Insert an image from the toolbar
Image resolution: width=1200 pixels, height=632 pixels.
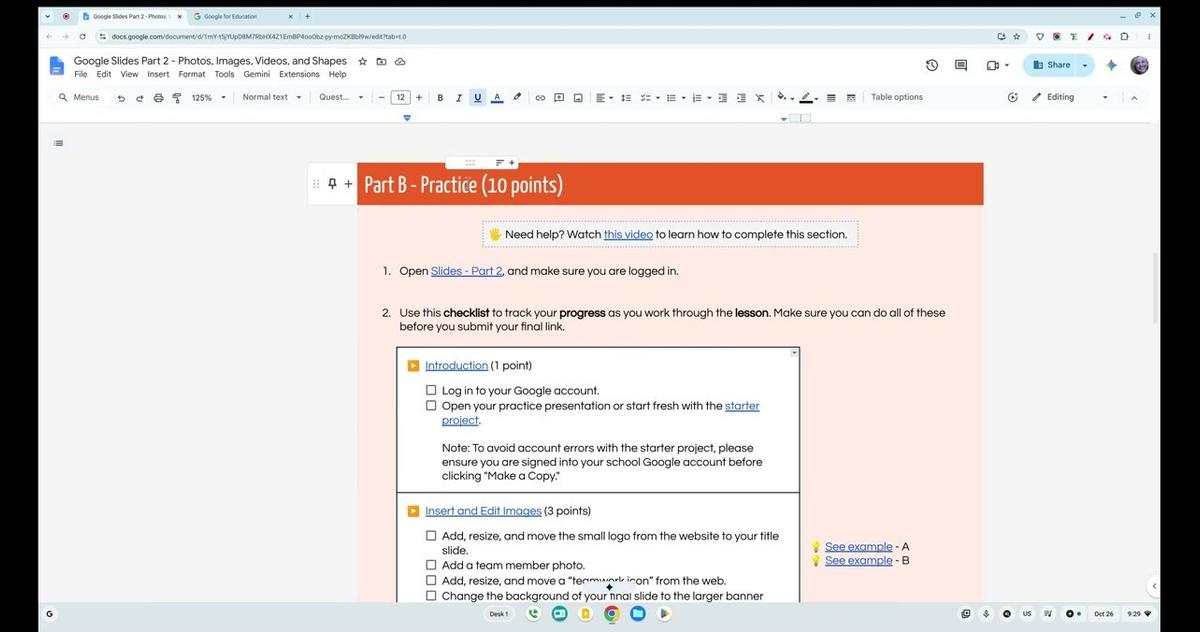click(x=578, y=98)
